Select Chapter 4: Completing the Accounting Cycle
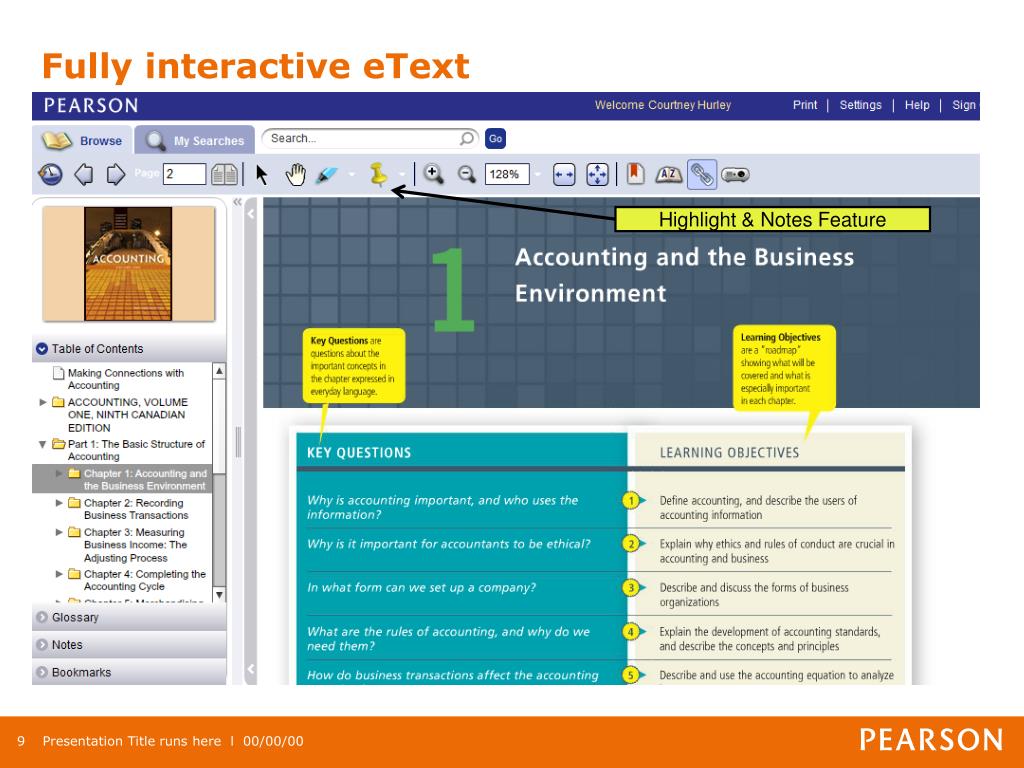1024x768 pixels. coord(144,580)
